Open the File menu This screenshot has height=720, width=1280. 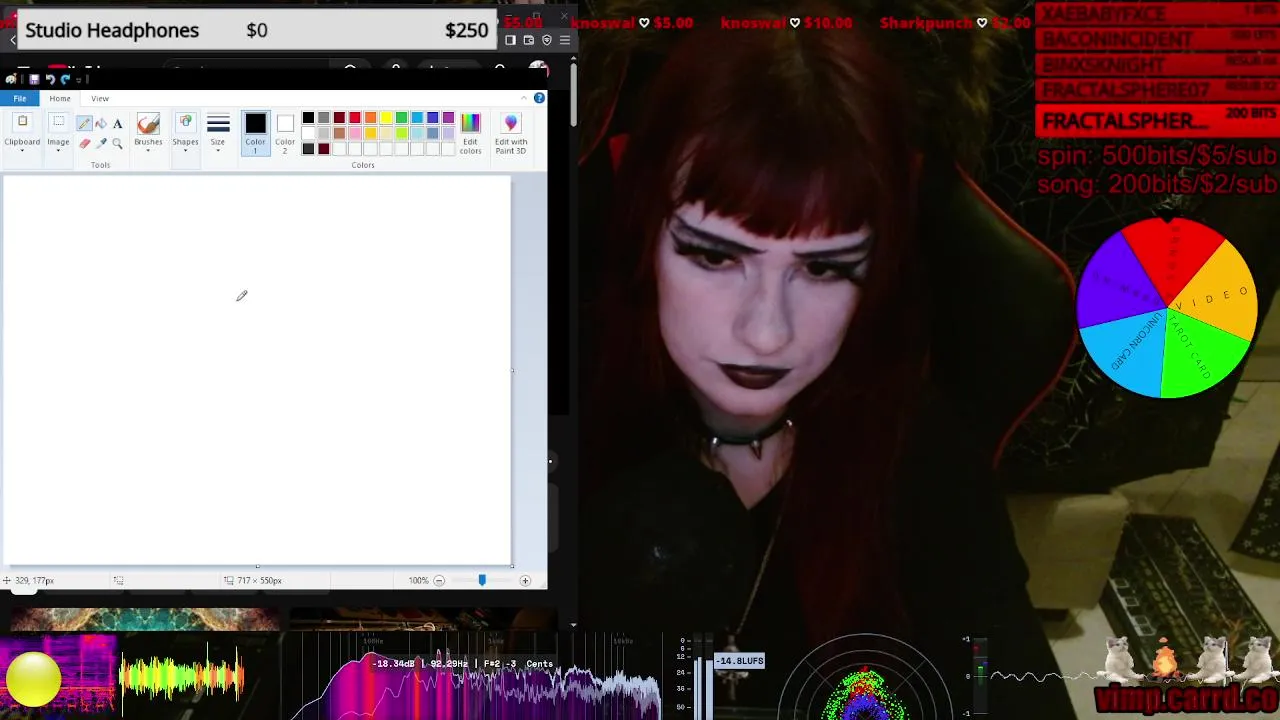pos(20,98)
